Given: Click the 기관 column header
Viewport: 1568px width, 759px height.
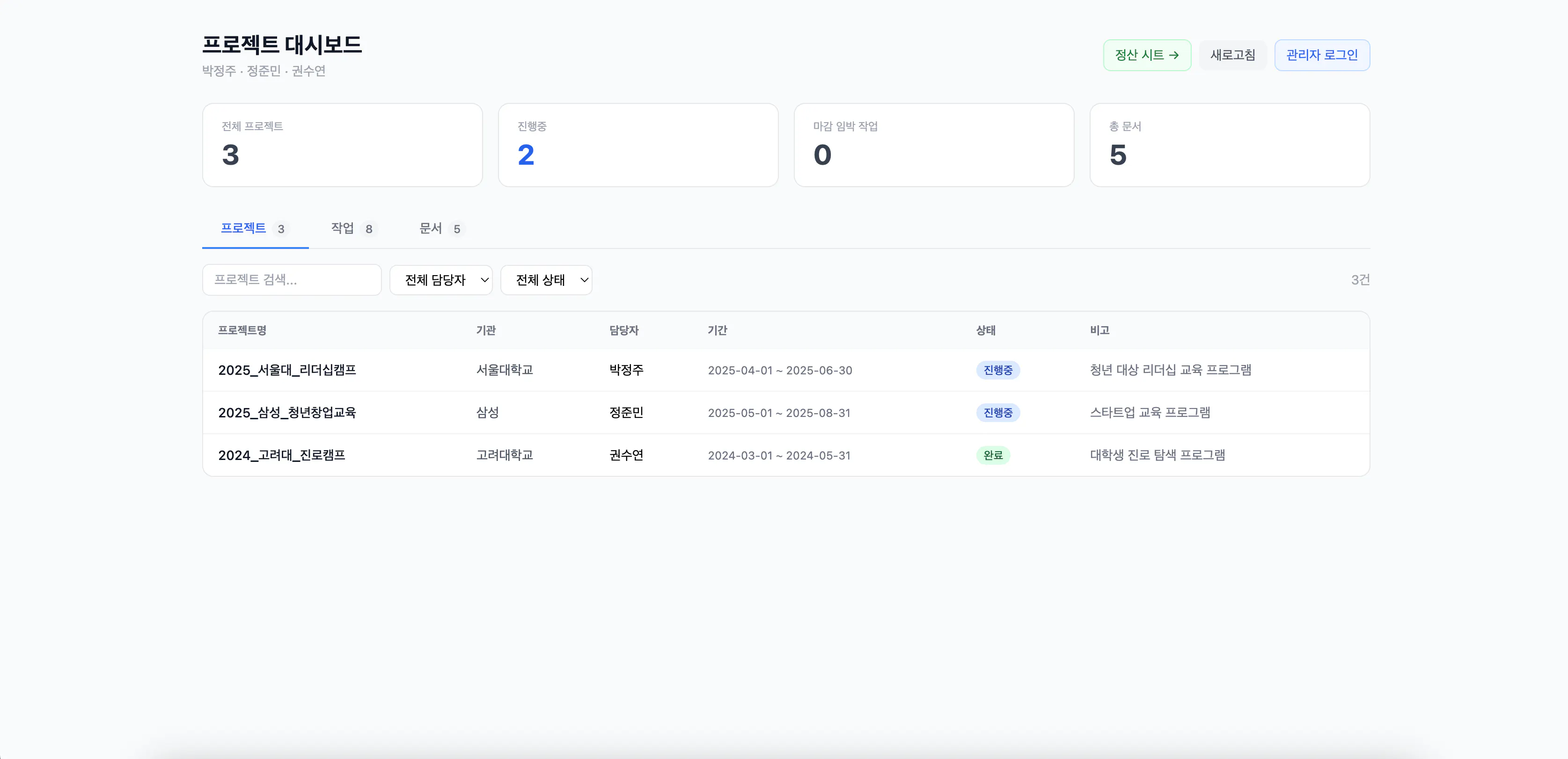Looking at the screenshot, I should (x=486, y=330).
